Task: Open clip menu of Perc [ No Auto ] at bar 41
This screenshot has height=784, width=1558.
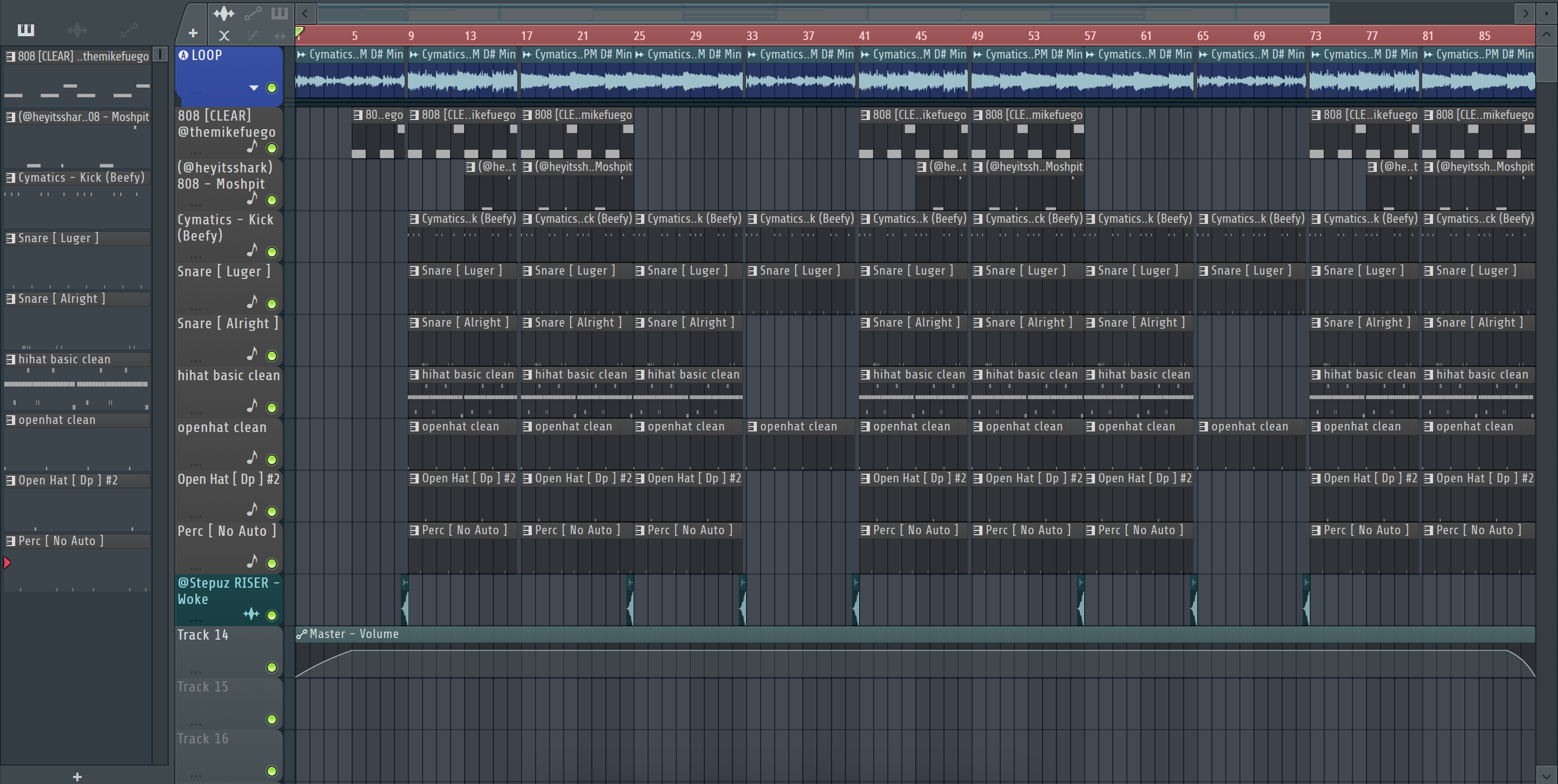Action: 866,530
